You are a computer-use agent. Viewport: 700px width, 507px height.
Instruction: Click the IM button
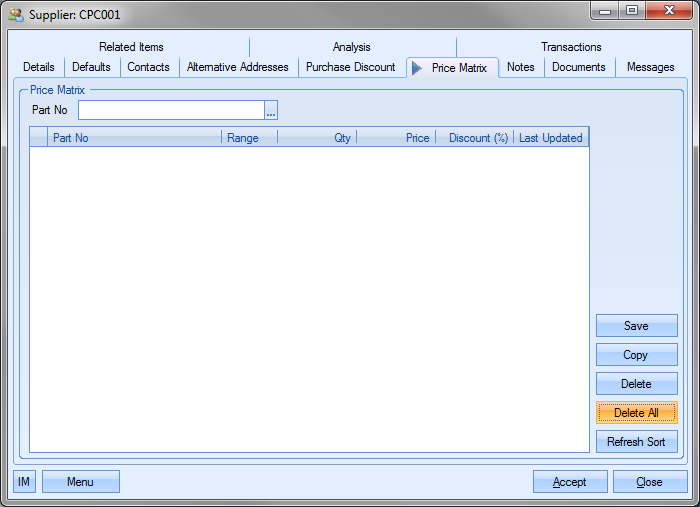click(24, 482)
